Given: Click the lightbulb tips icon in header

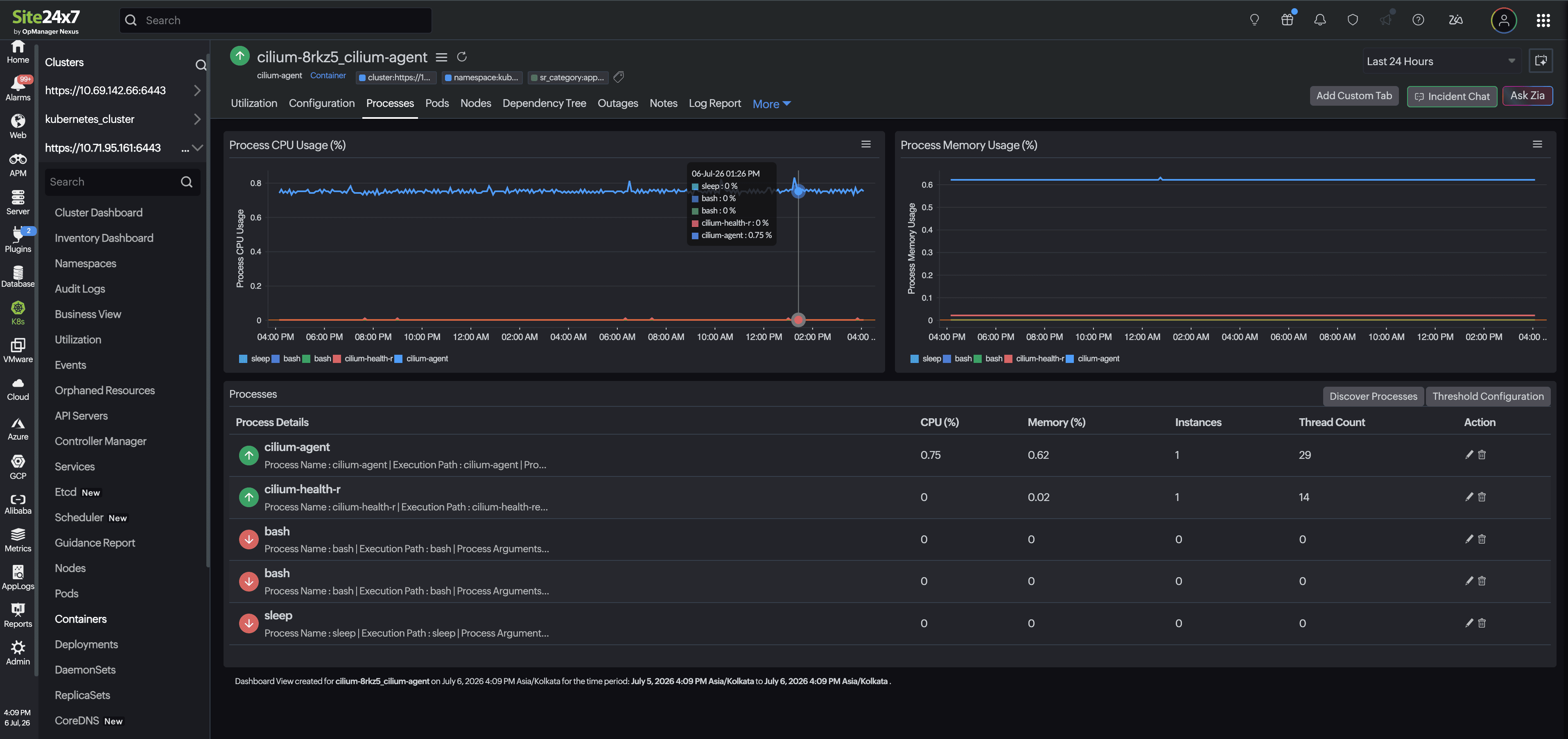Looking at the screenshot, I should click(1254, 20).
